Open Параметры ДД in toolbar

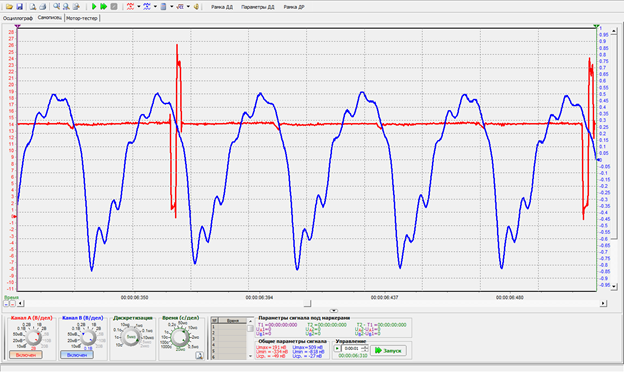[x=257, y=7]
